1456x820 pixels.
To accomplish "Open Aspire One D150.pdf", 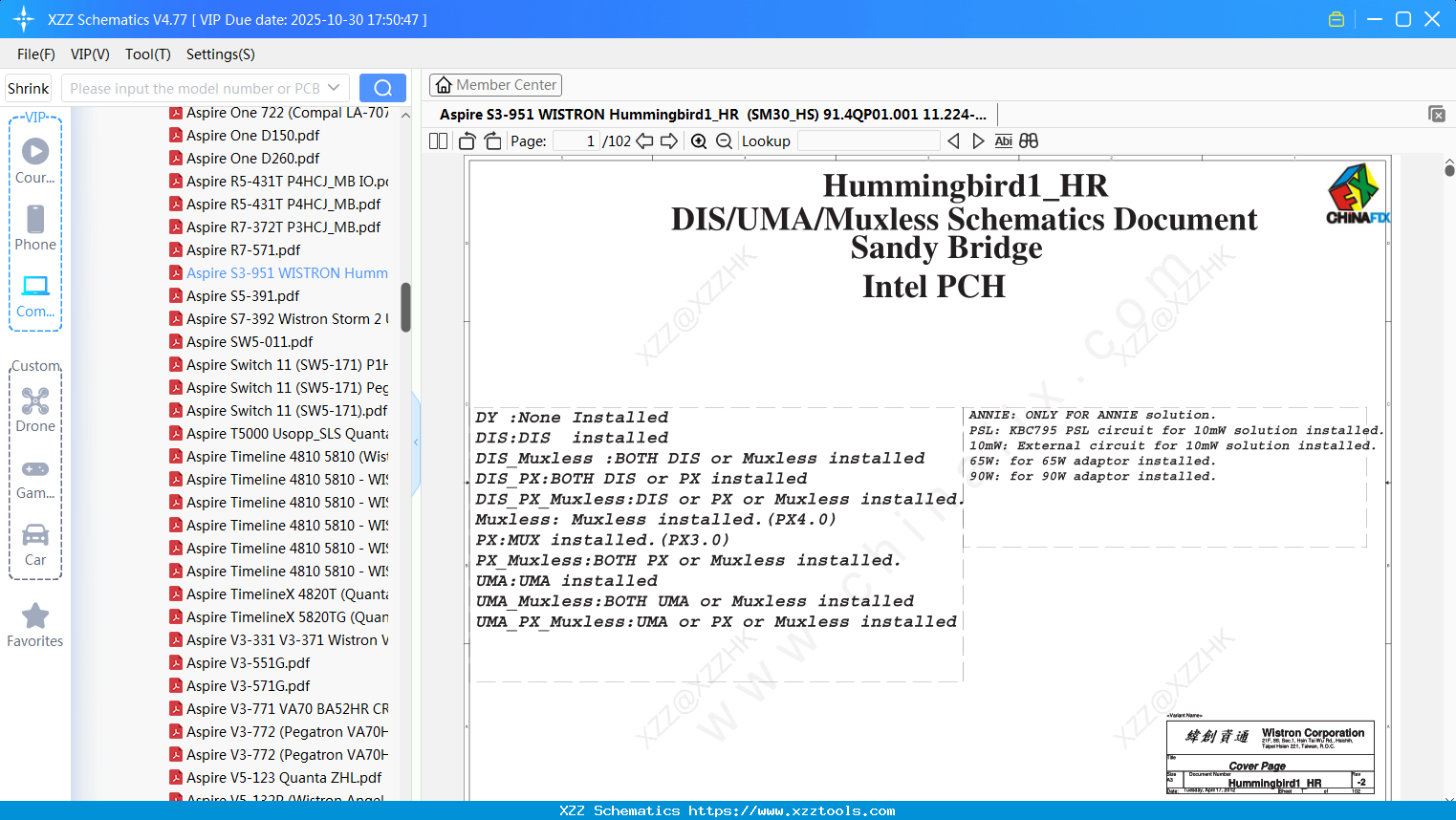I will tap(253, 136).
